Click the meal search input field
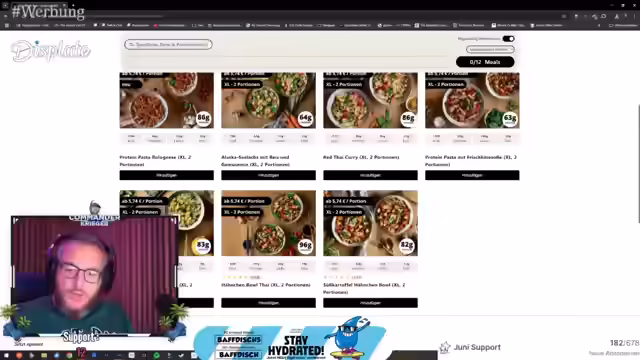This screenshot has height=360, width=640. [168, 44]
